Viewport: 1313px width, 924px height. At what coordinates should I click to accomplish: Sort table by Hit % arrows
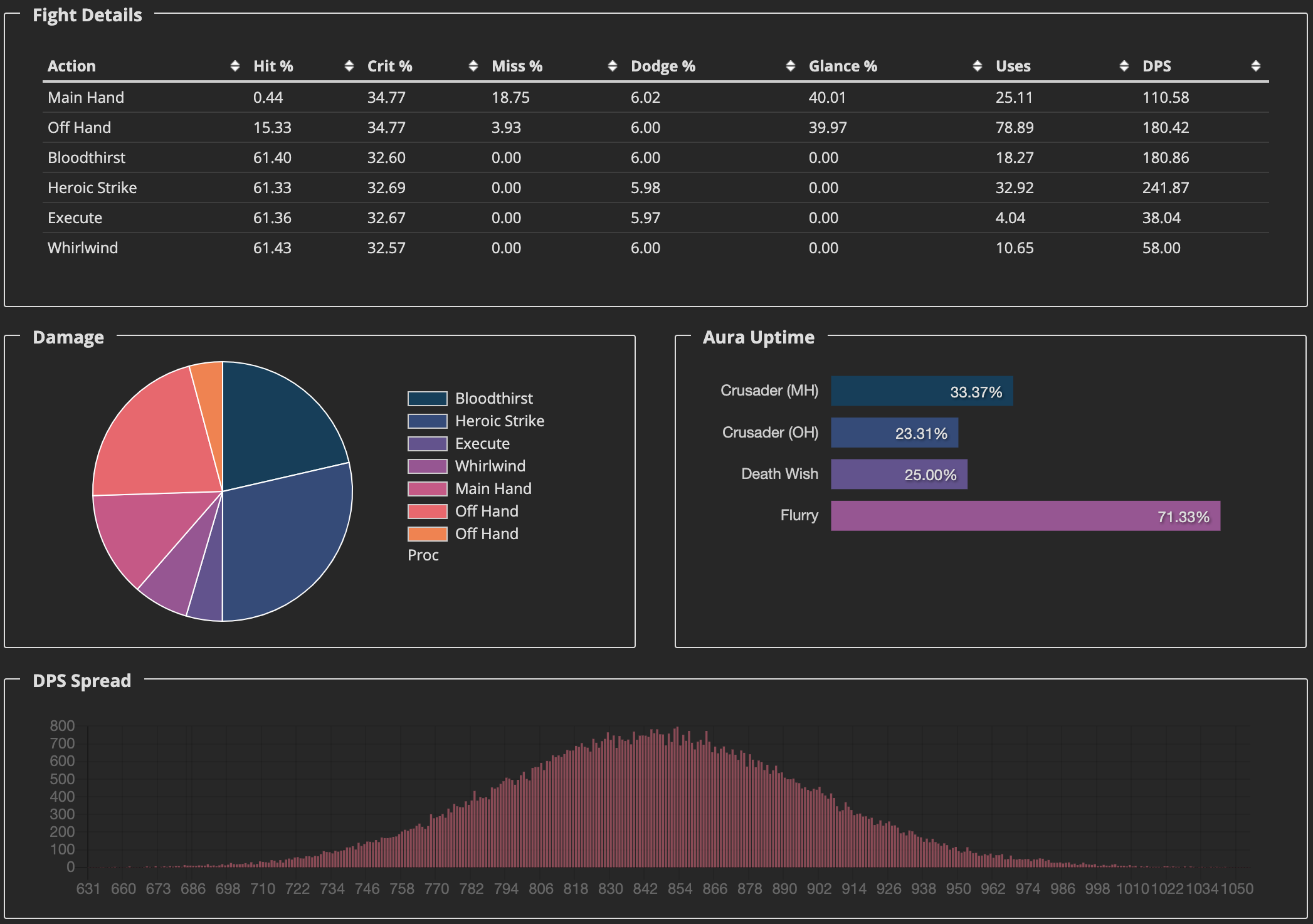[349, 66]
